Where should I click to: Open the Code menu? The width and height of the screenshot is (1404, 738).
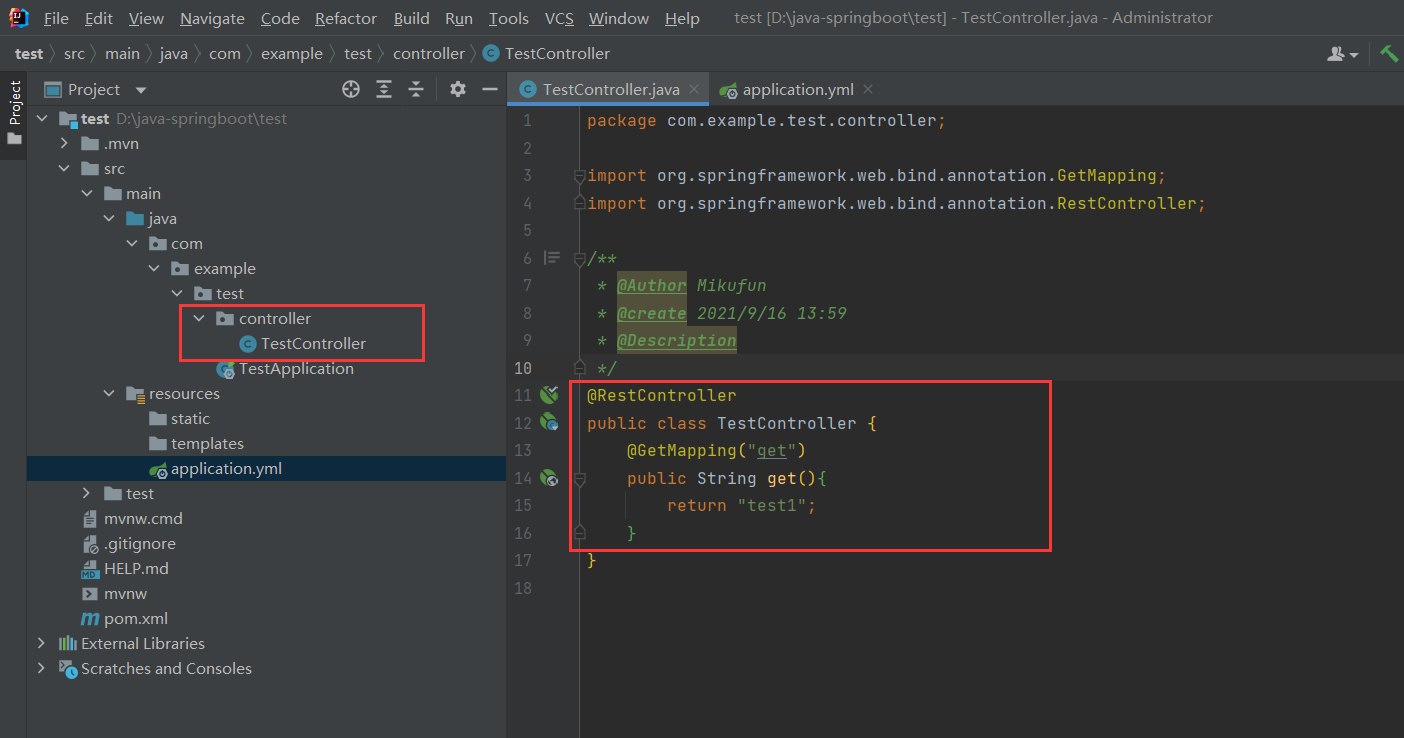click(x=280, y=18)
